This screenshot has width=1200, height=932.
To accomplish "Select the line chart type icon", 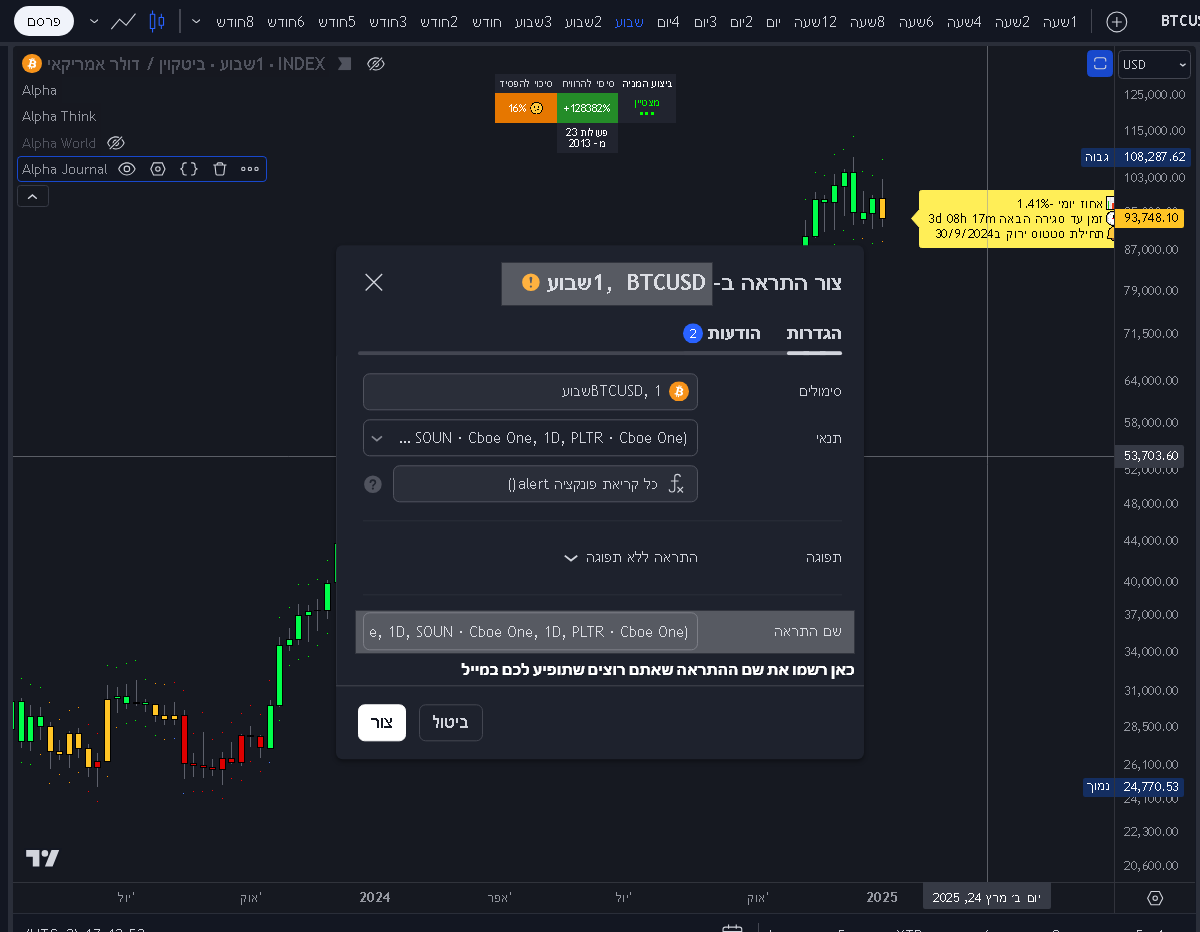I will (124, 21).
